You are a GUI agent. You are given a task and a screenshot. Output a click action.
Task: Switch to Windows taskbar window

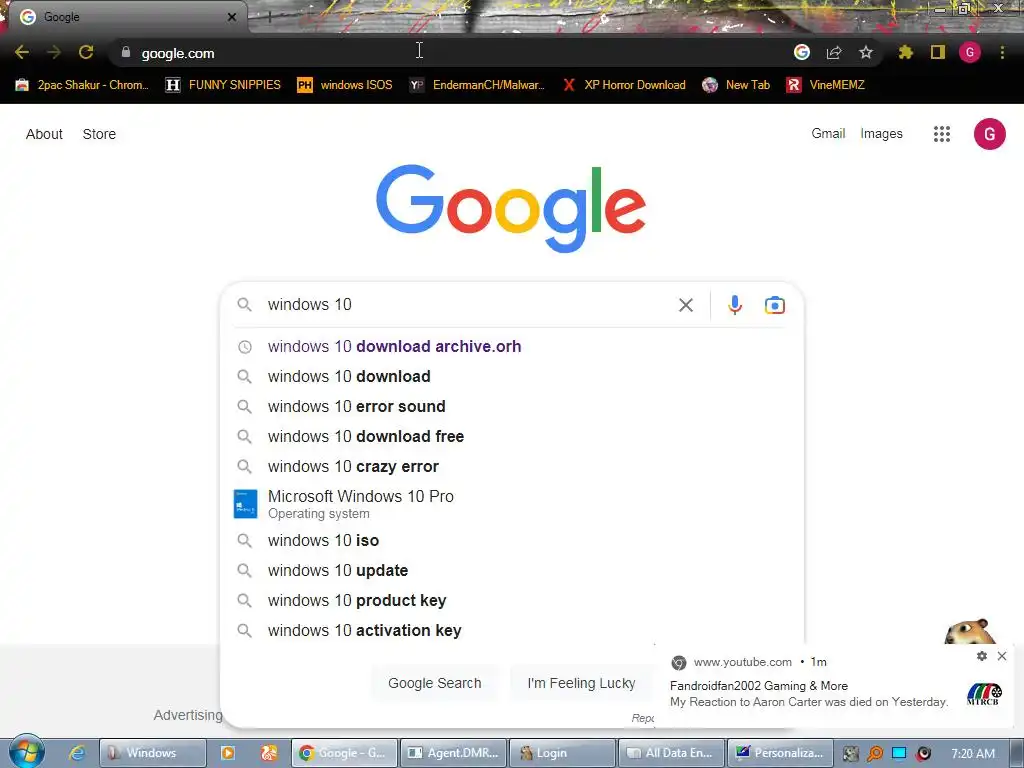[x=152, y=753]
